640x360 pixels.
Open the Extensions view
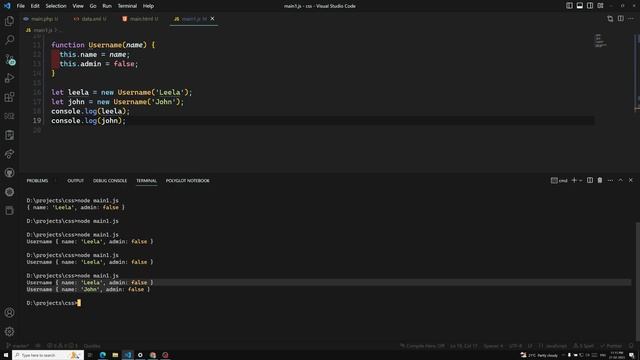[x=9, y=97]
